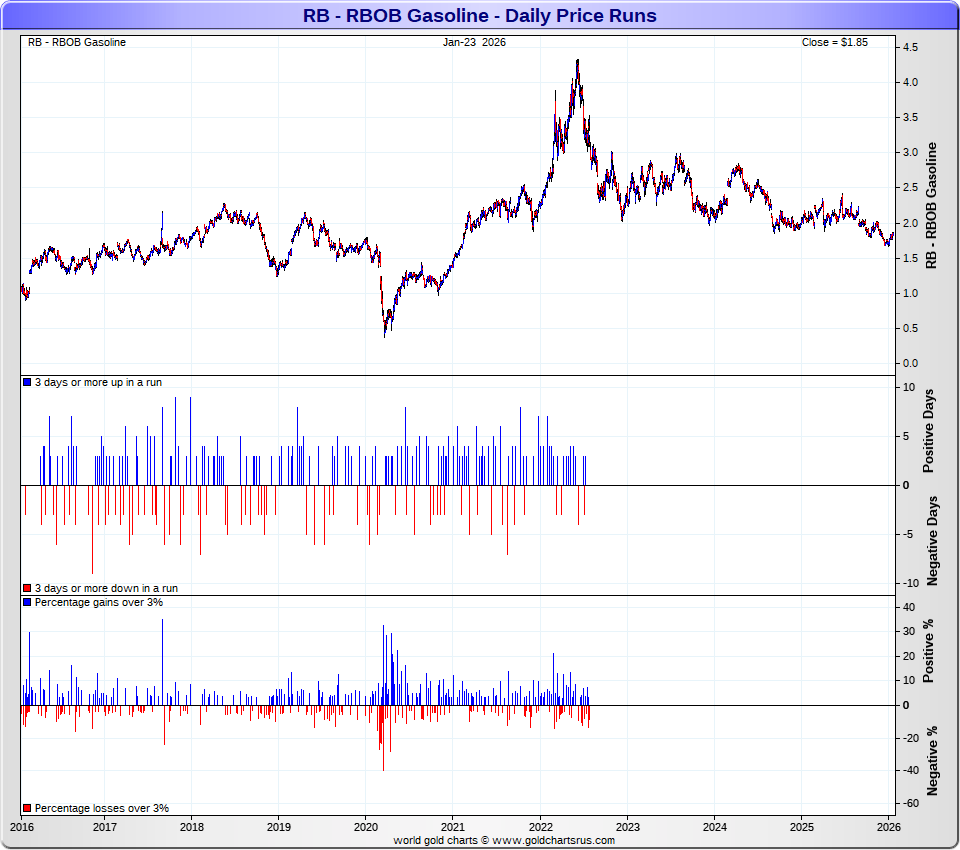Click the 2022 year label on x-axis
960x850 pixels.
point(540,827)
